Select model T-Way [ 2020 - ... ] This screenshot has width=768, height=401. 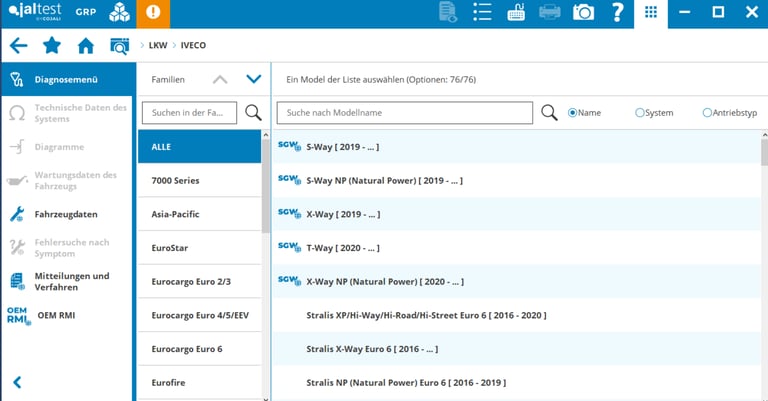pyautogui.click(x=517, y=248)
